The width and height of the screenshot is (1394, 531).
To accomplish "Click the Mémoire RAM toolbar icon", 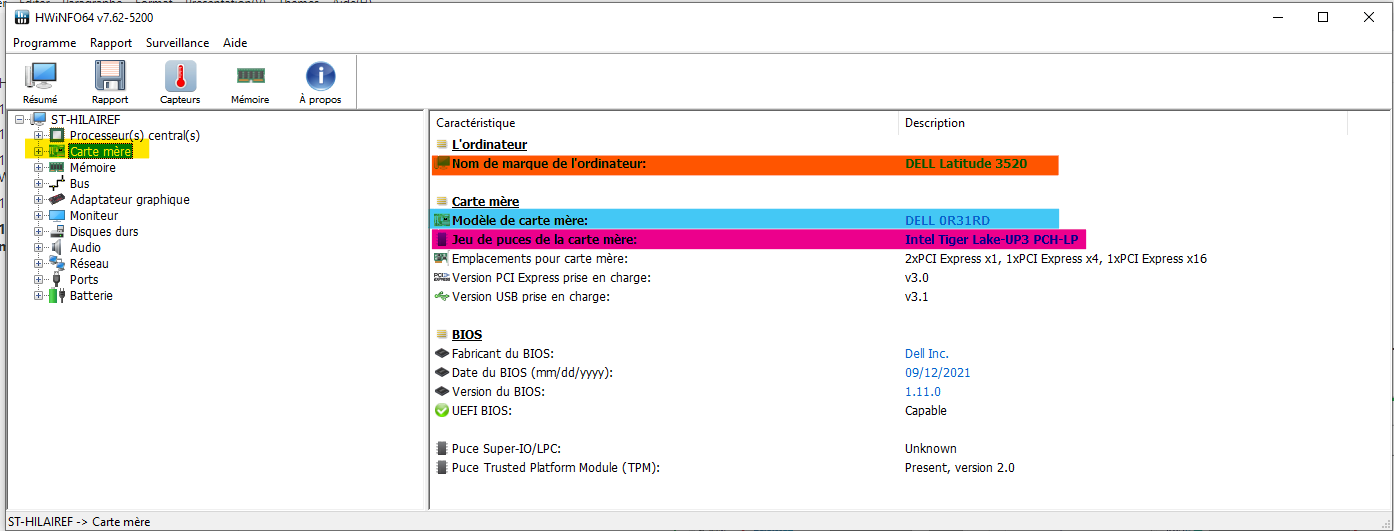I will tap(250, 76).
